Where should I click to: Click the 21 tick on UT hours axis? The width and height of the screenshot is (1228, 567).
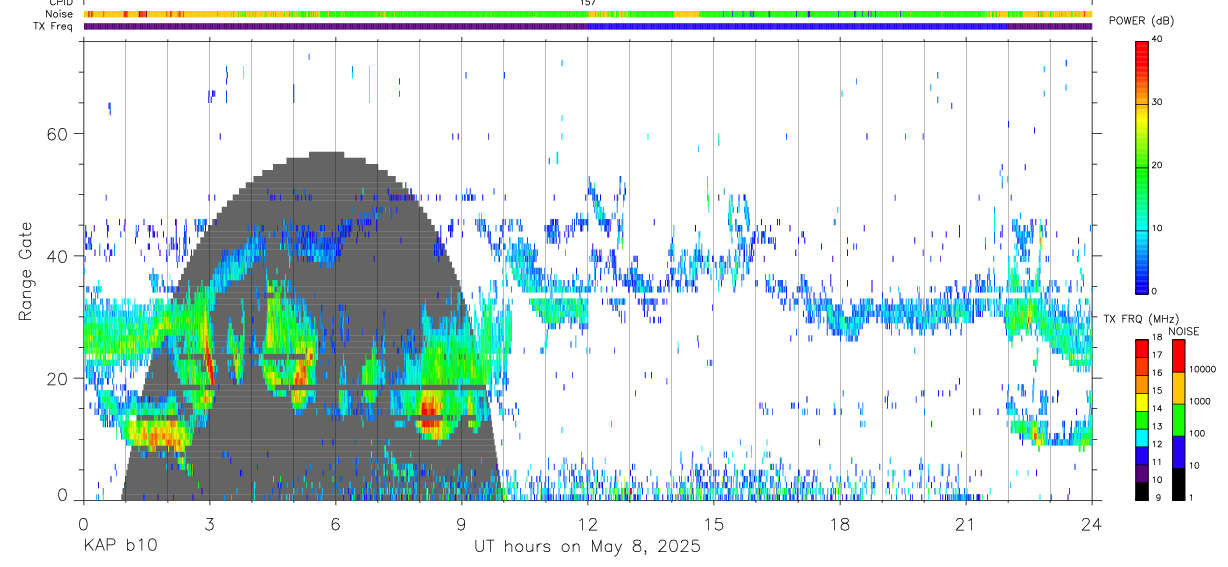(965, 523)
